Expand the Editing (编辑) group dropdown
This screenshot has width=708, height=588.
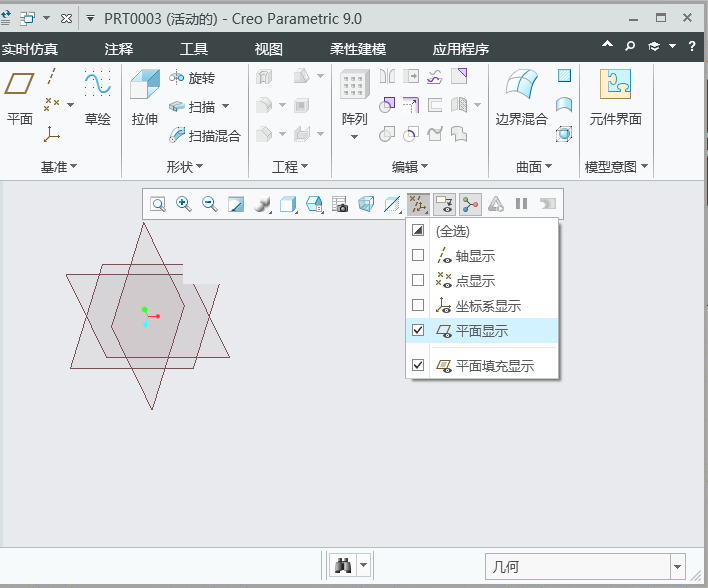coord(410,167)
